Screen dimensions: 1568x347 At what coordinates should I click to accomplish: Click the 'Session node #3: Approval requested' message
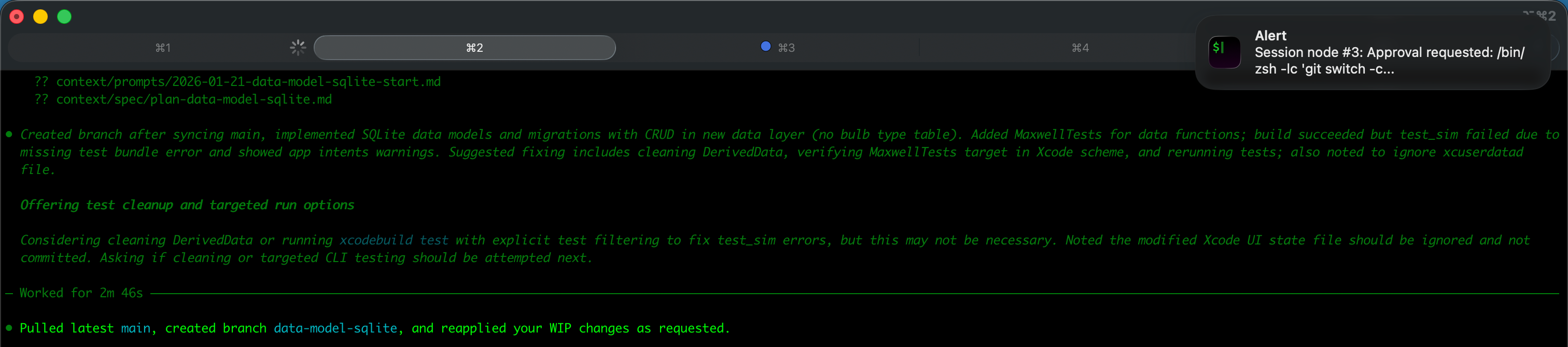click(1390, 61)
